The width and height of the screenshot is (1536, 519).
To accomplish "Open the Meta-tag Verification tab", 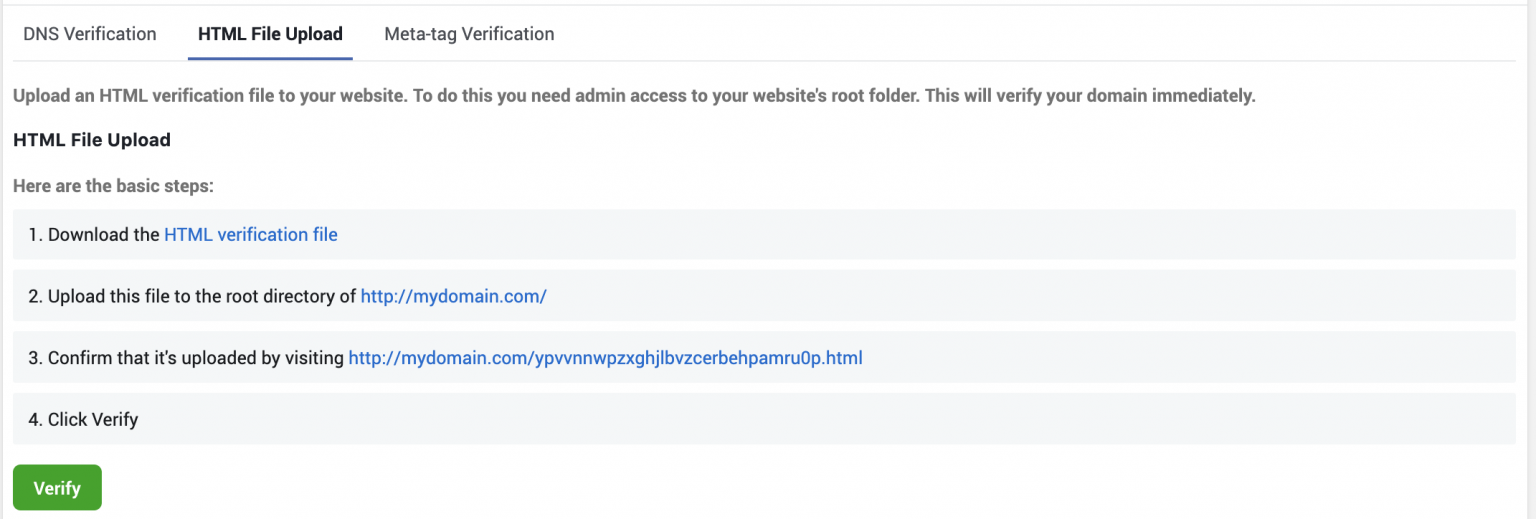I will (469, 34).
